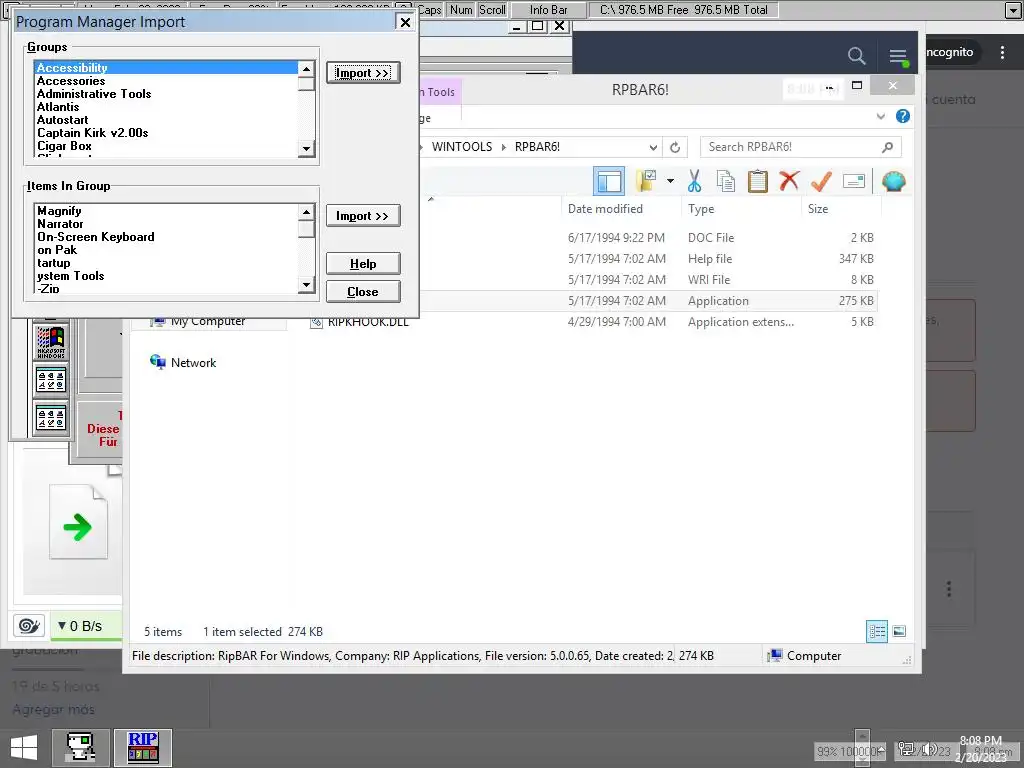Open browser three-dot menu next to Incognito
This screenshot has height=768, width=1024.
[x=1002, y=52]
